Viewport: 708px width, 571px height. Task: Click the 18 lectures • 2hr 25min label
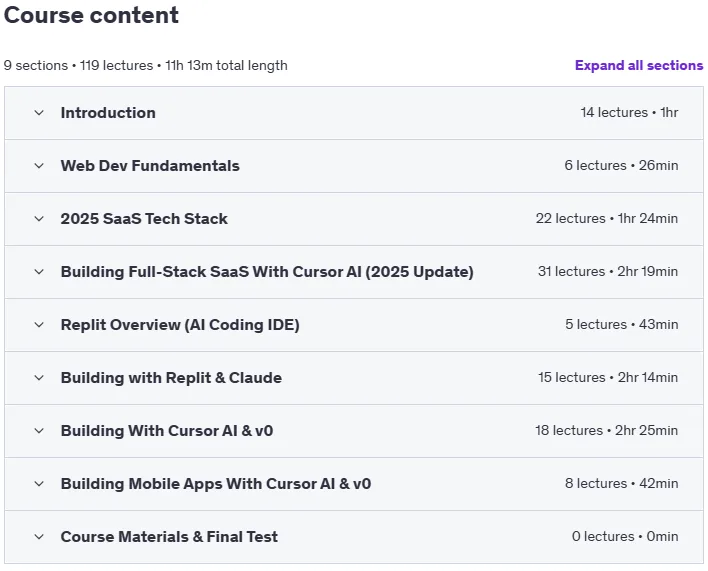click(606, 430)
